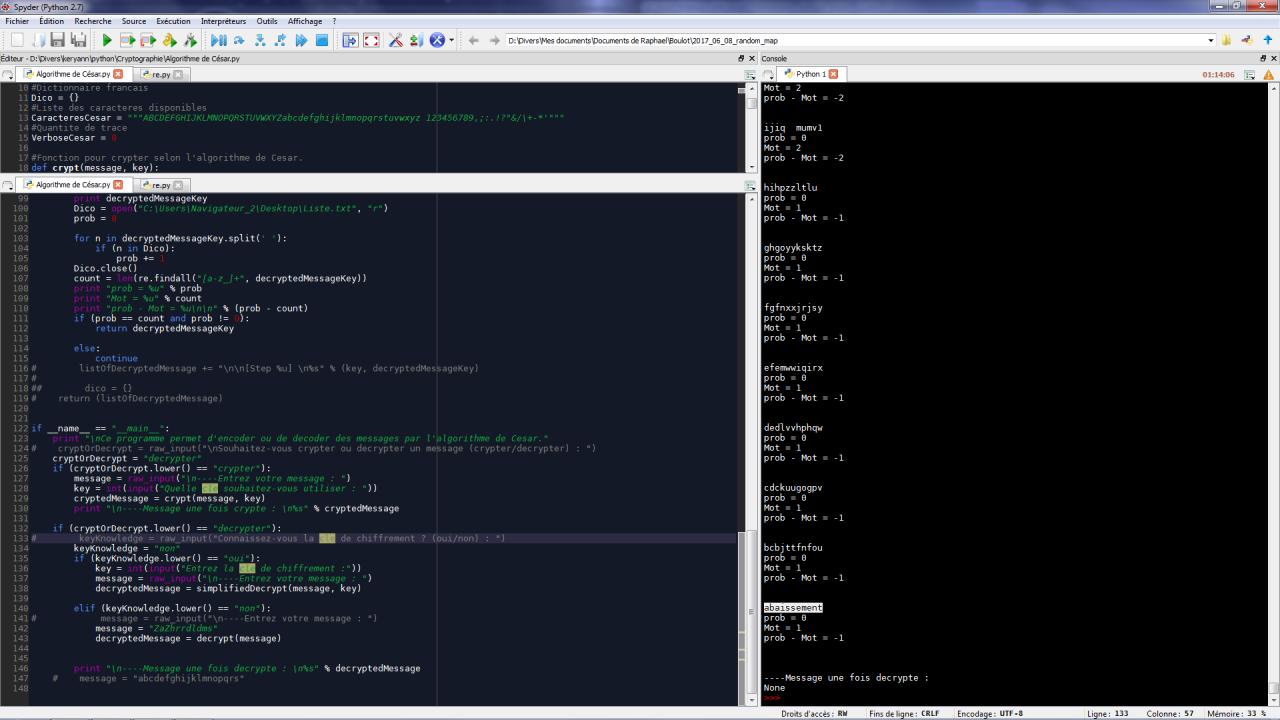Close the Éditeur pane
The width and height of the screenshot is (1280, 720).
[x=751, y=59]
